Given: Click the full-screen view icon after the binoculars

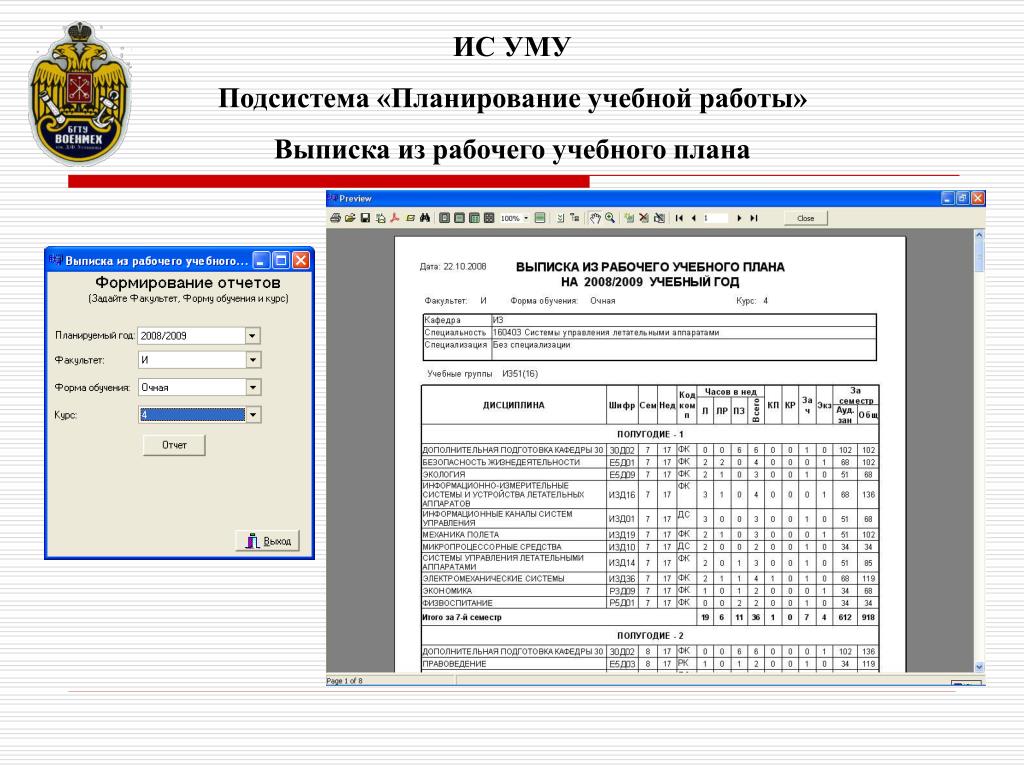Looking at the screenshot, I should click(444, 218).
